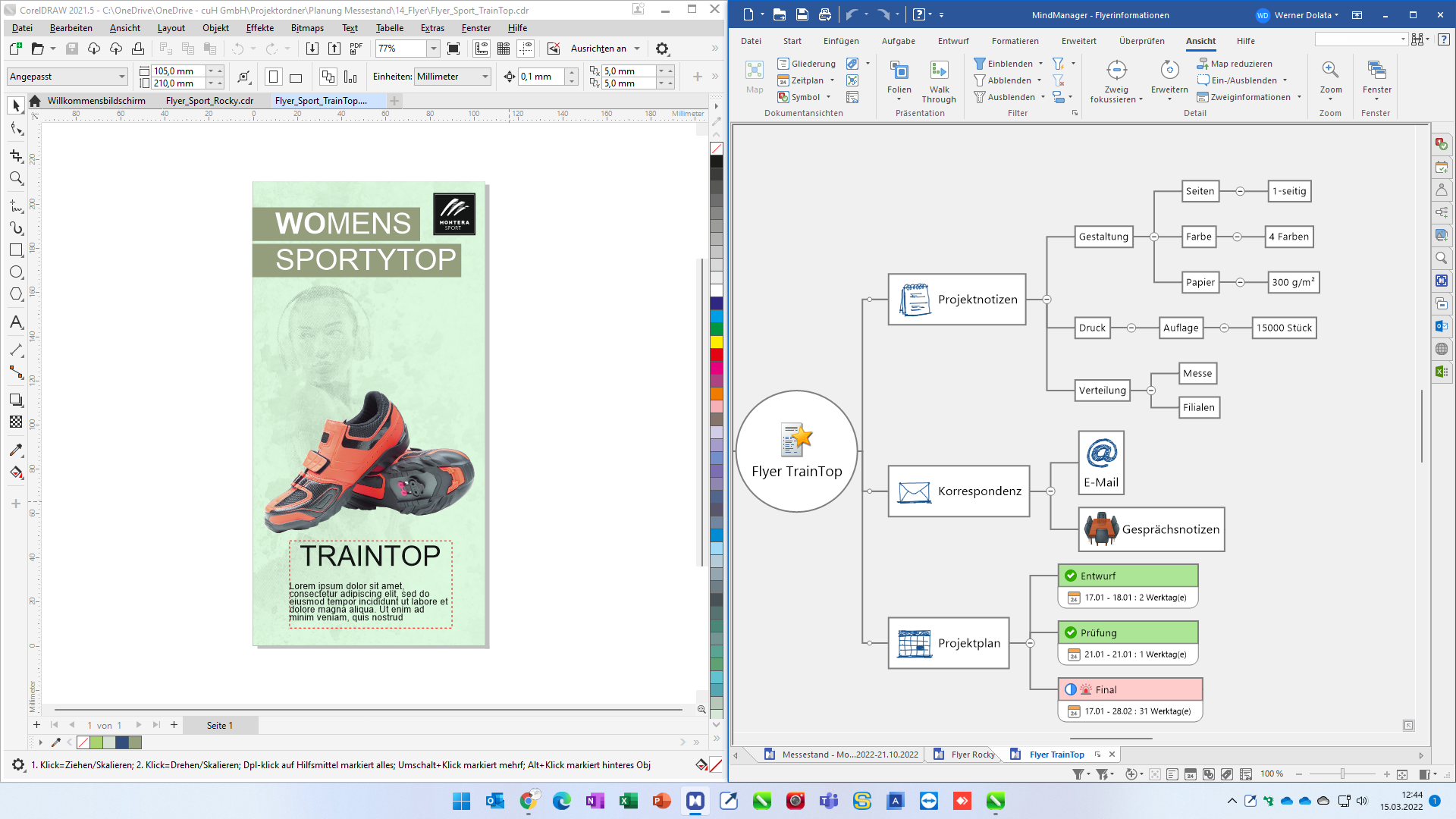Click the Export icon in CorelDRAW toolbar
This screenshot has width=1456, height=819.
[x=334, y=49]
